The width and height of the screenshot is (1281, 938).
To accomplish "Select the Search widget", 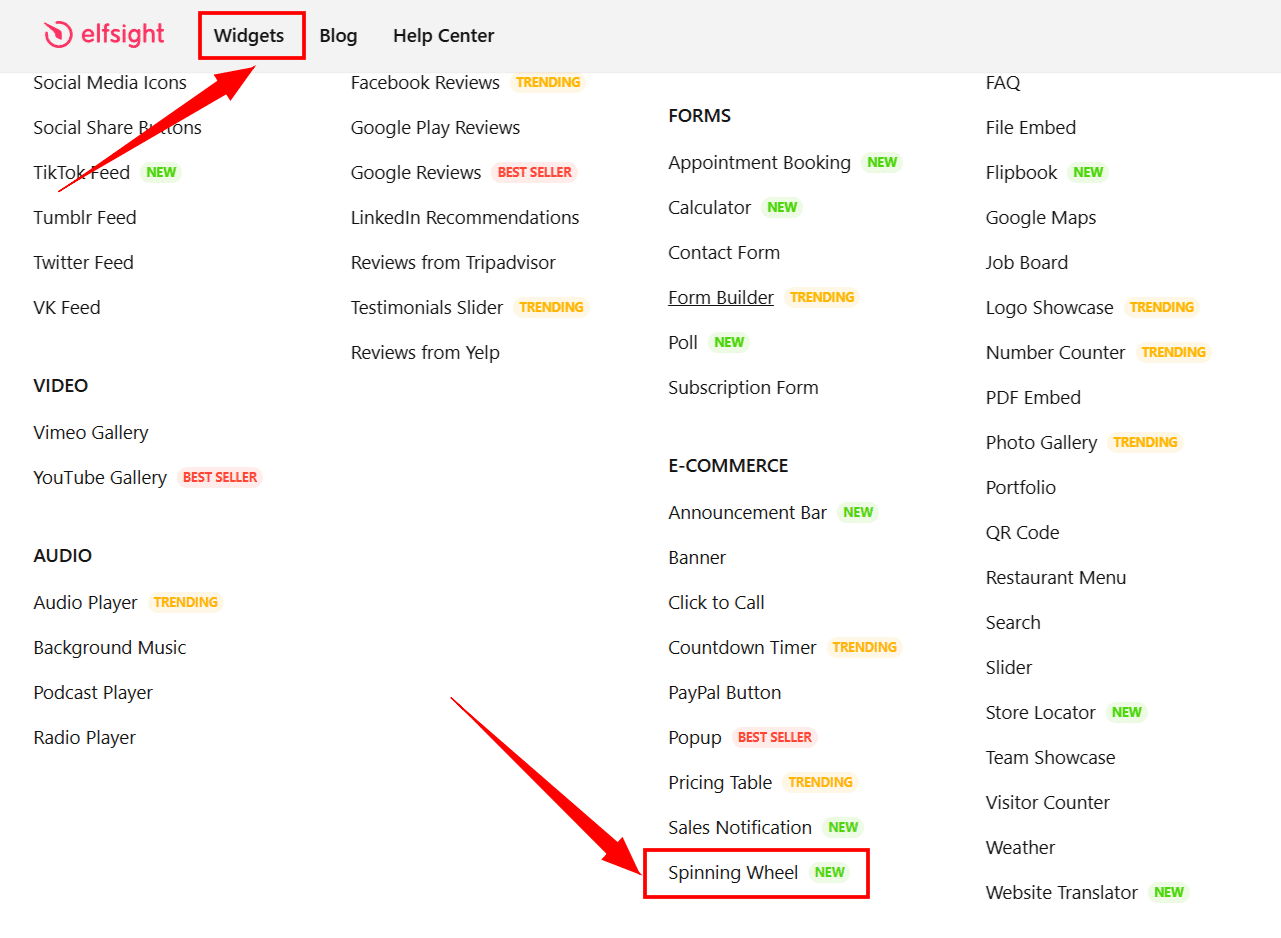I will (1013, 623).
